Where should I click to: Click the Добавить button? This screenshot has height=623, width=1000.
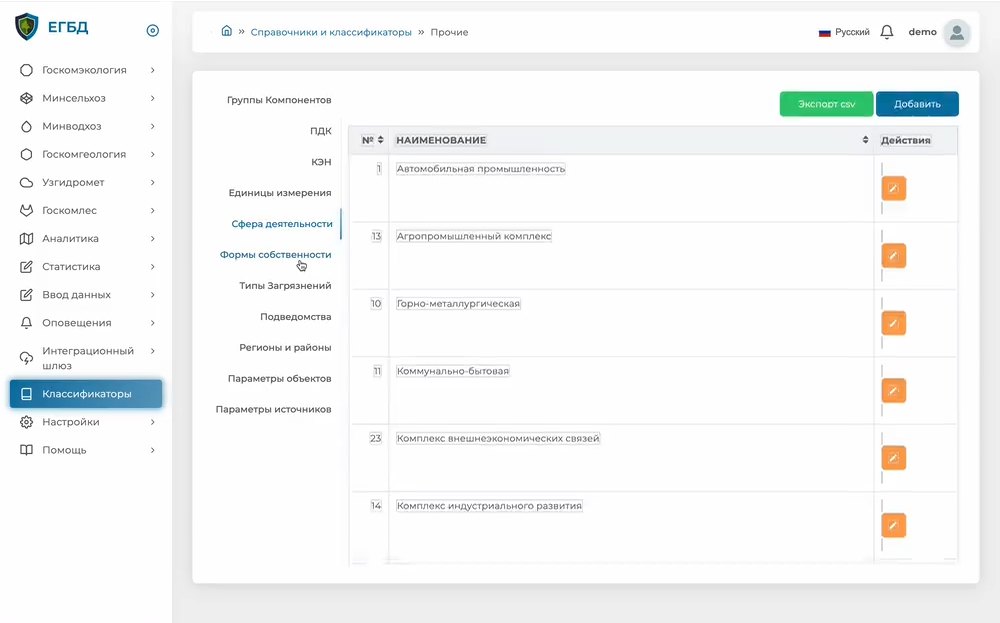click(x=917, y=104)
